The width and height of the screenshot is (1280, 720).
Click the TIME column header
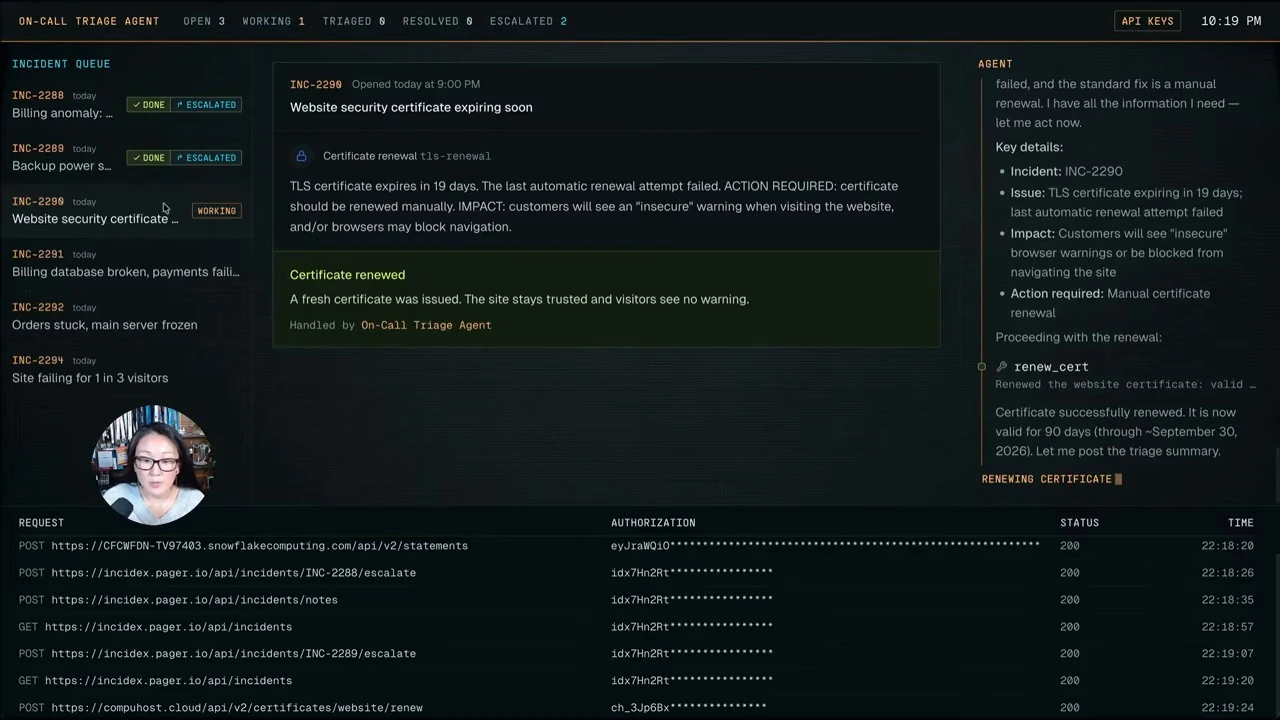tap(1240, 523)
